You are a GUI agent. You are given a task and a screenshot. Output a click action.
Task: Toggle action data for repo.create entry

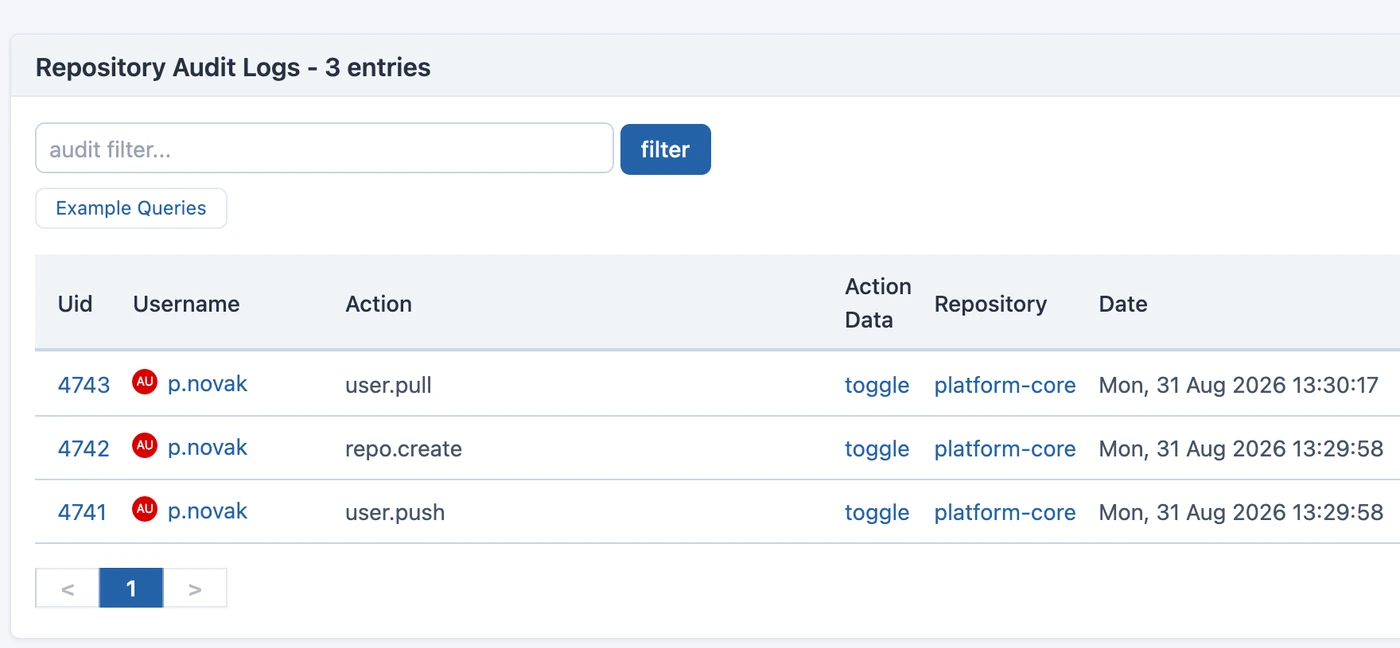point(877,449)
